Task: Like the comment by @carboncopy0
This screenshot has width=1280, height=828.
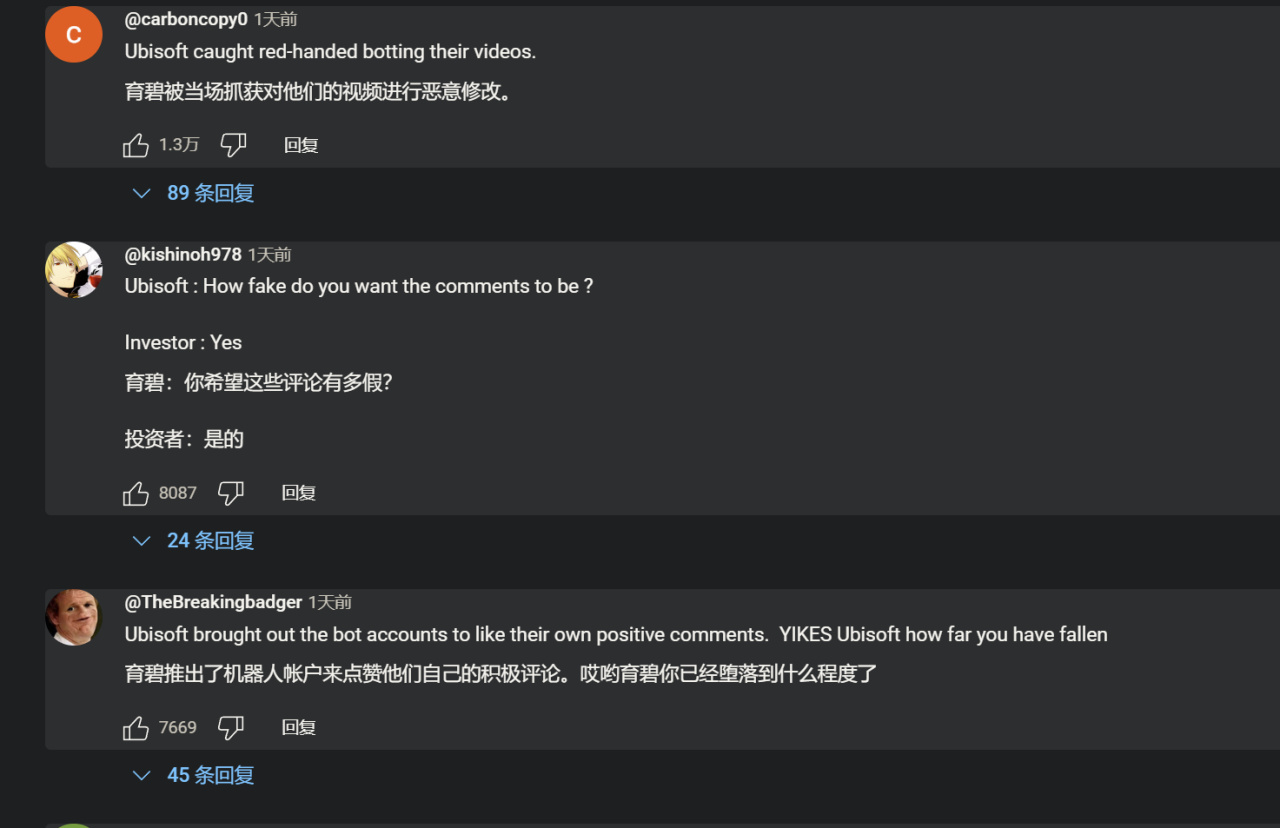Action: pyautogui.click(x=136, y=146)
